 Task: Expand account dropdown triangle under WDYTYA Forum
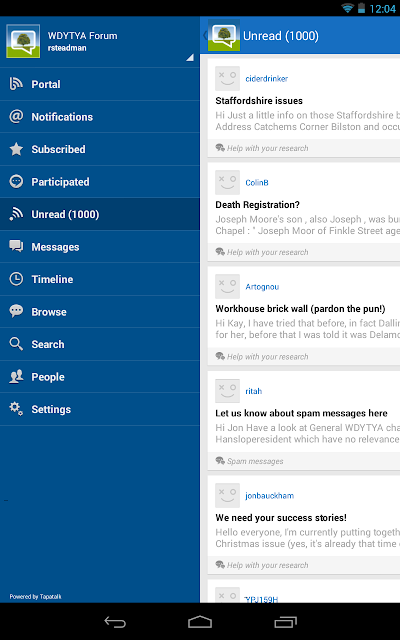click(x=190, y=58)
